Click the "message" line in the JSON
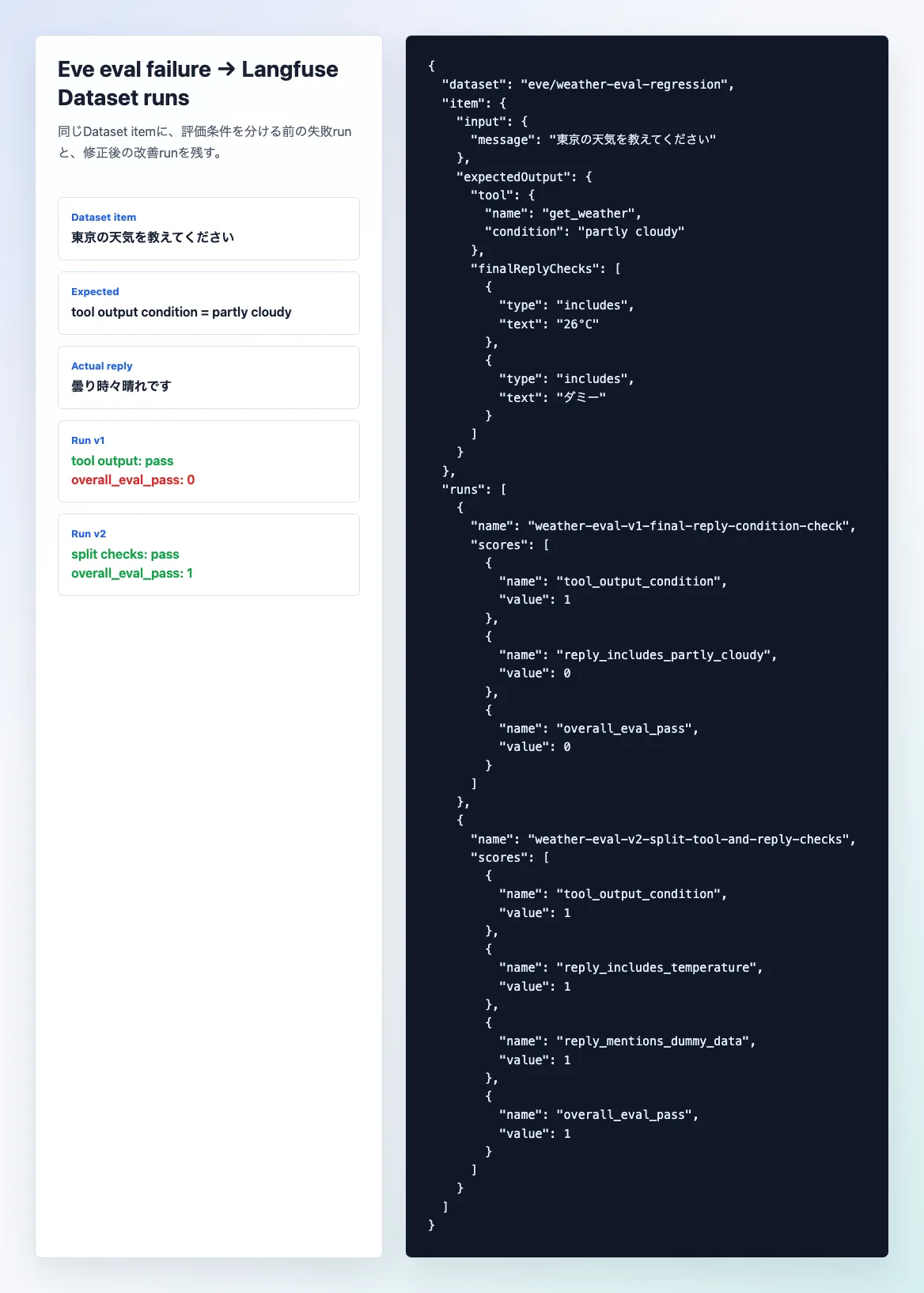This screenshot has width=924, height=1293. tap(593, 140)
